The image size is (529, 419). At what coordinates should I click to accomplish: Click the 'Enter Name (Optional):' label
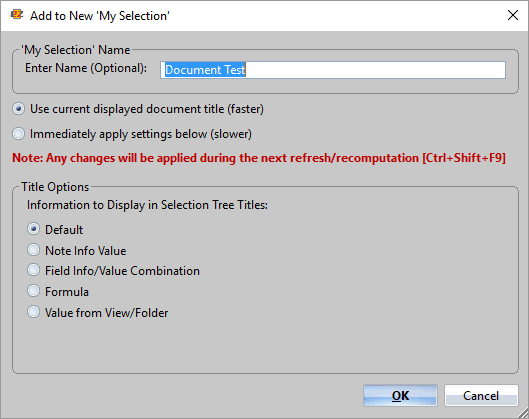point(86,68)
